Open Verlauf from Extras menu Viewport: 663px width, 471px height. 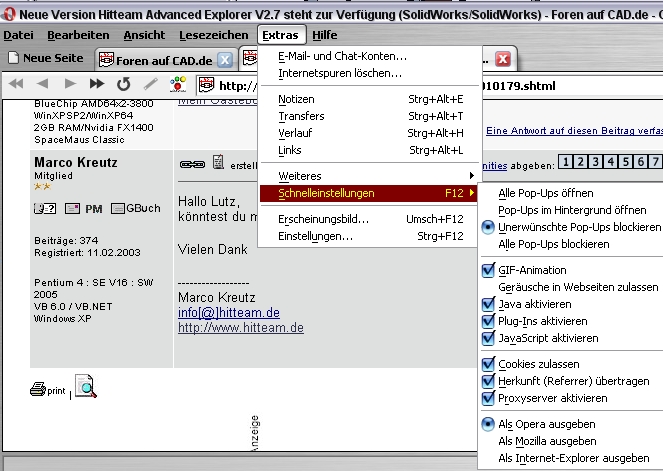[x=368, y=133]
